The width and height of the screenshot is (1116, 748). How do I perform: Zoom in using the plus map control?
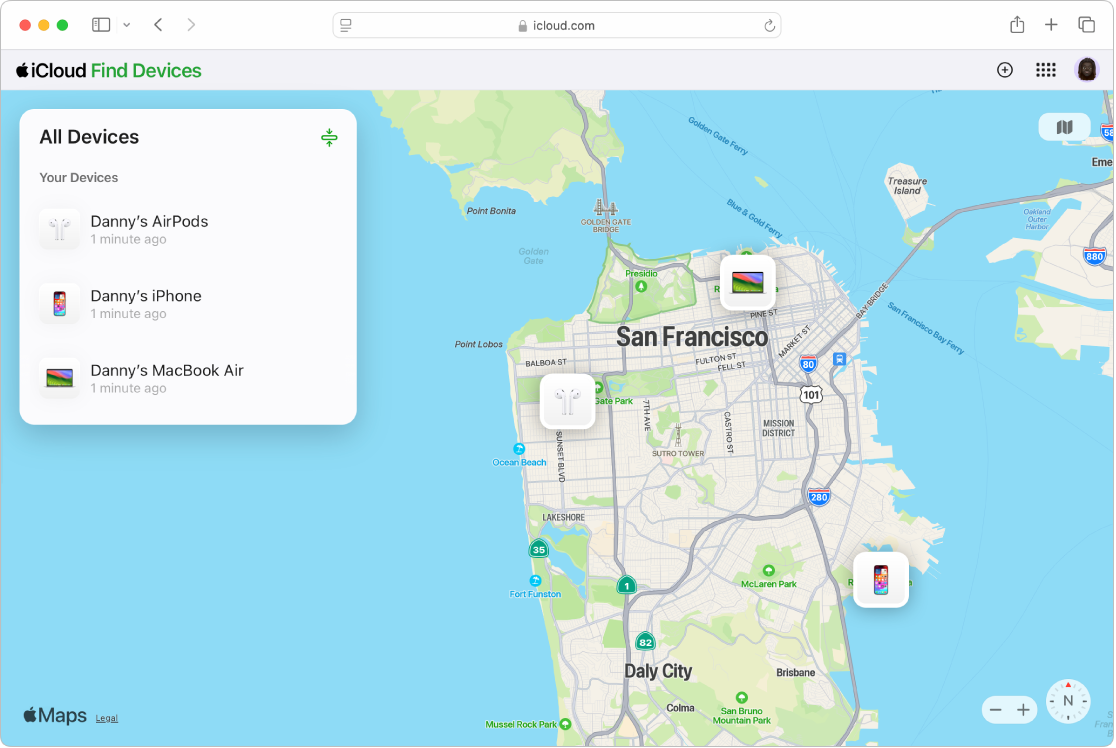pos(1024,709)
